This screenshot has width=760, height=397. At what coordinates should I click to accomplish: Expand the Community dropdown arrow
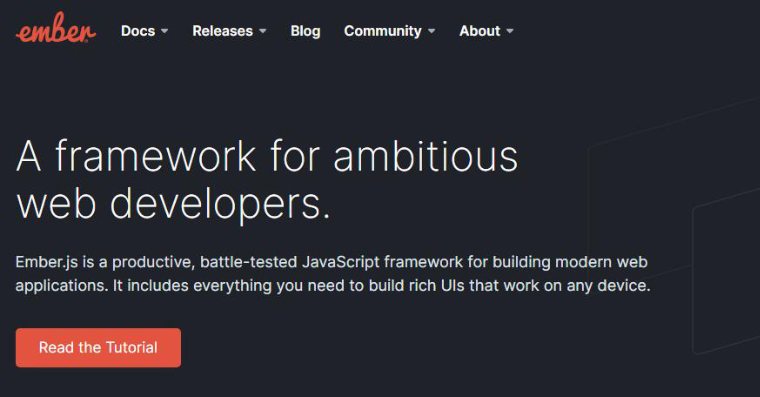point(431,31)
